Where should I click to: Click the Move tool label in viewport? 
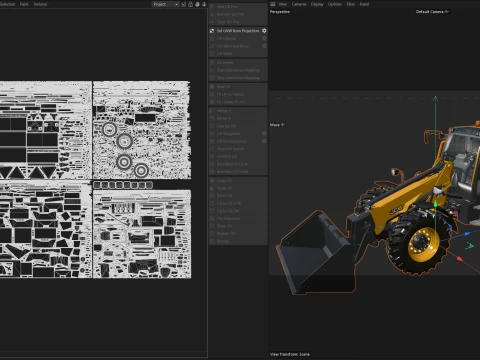[277, 125]
